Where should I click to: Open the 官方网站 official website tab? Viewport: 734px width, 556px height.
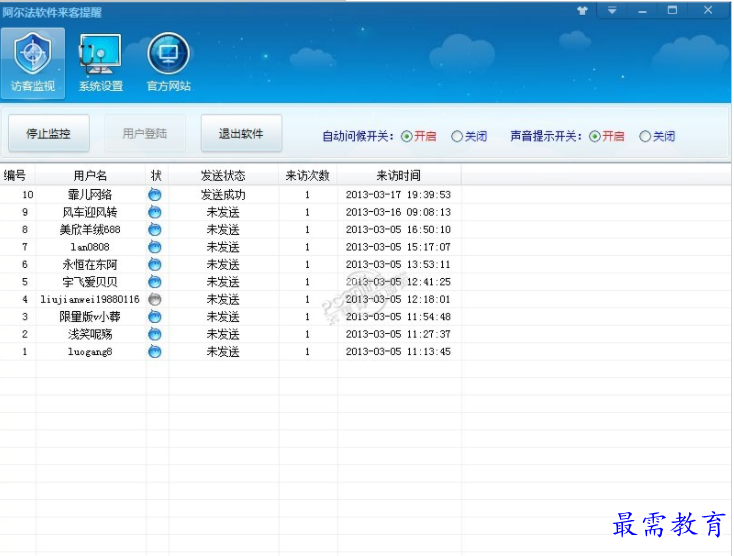coord(169,63)
